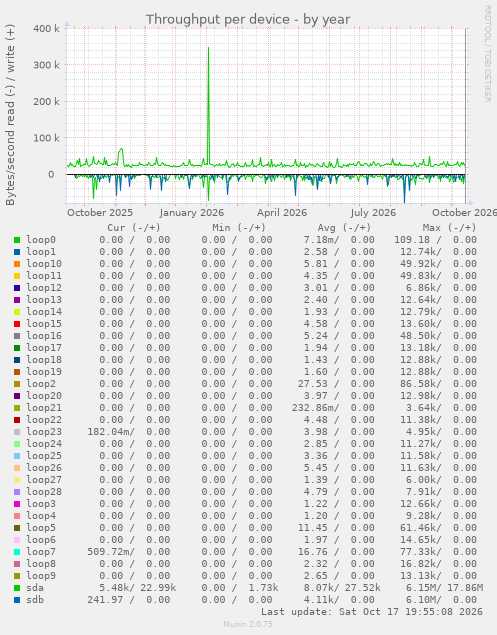Image resolution: width=497 pixels, height=635 pixels.
Task: Click the loop23 legend label
Action: [44, 432]
